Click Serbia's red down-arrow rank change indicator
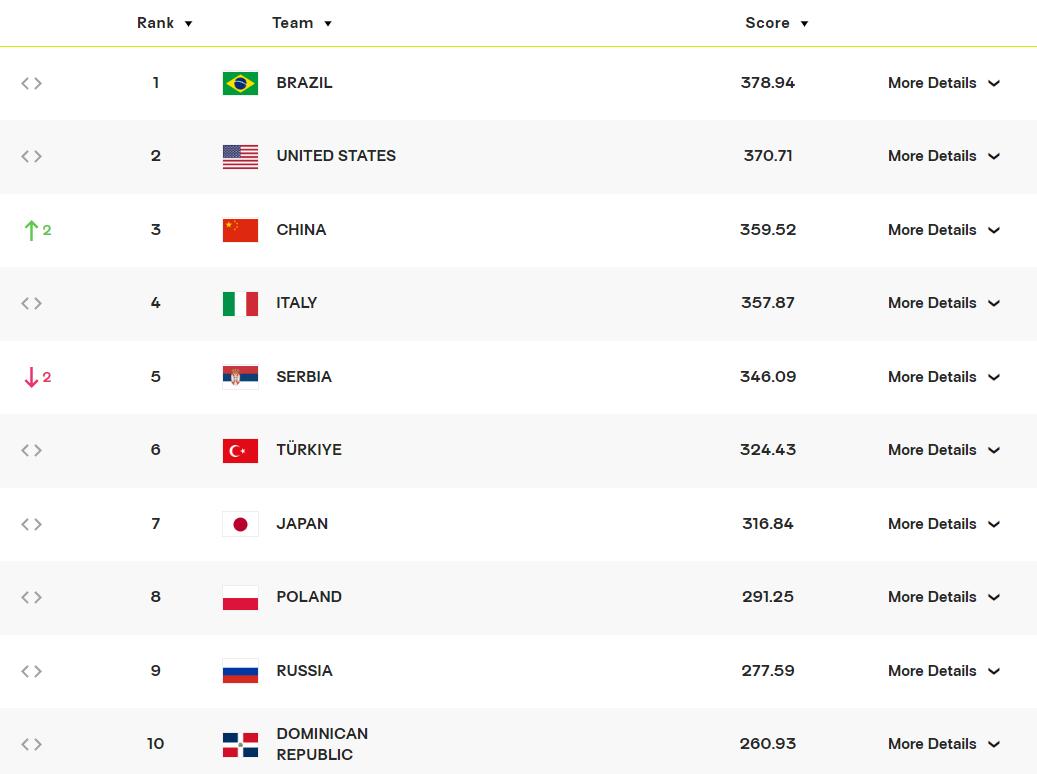The width and height of the screenshot is (1037, 774). point(36,377)
